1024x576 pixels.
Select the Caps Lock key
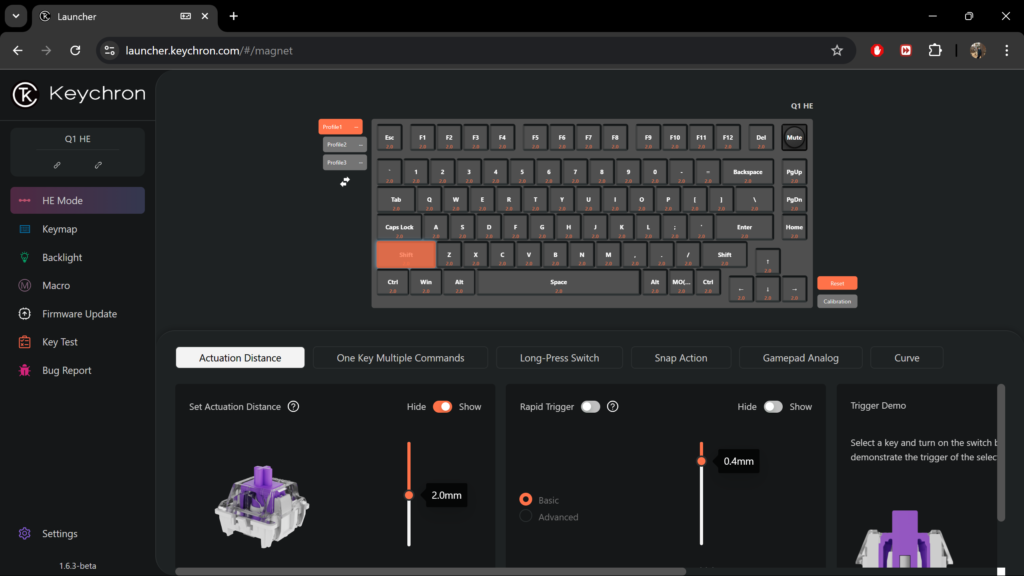tap(399, 228)
